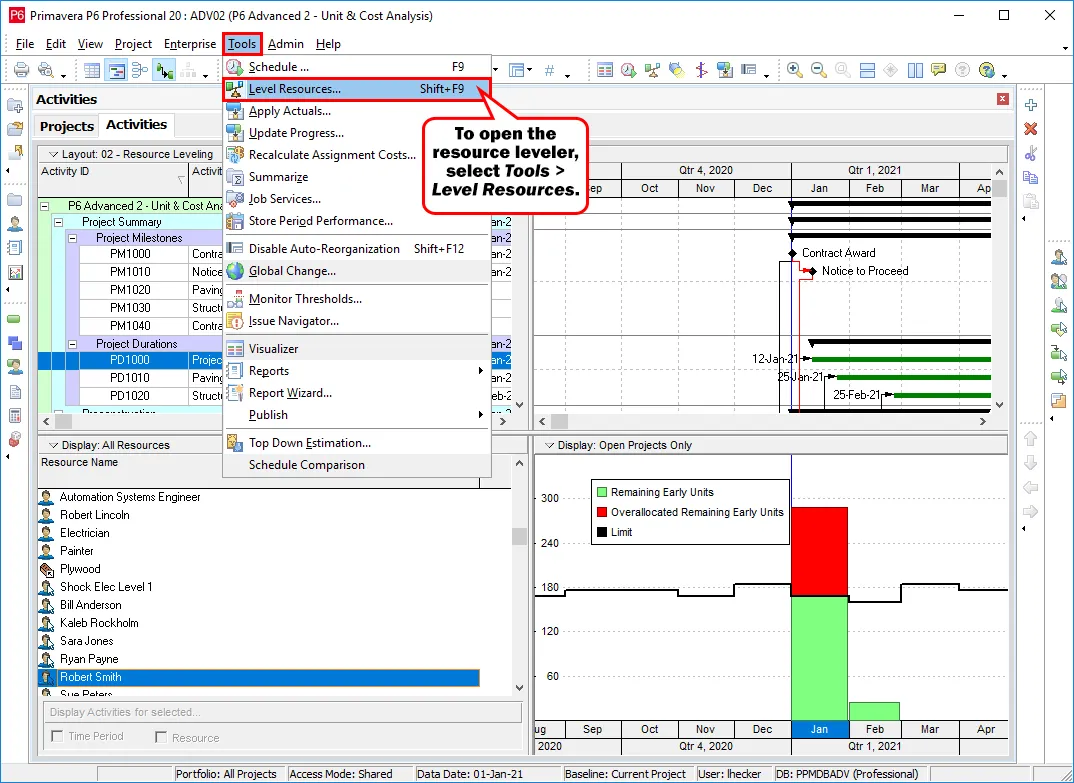Screen dimensions: 1074x783
Task: Click the Activity Network toolbar icon
Action: coord(140,70)
